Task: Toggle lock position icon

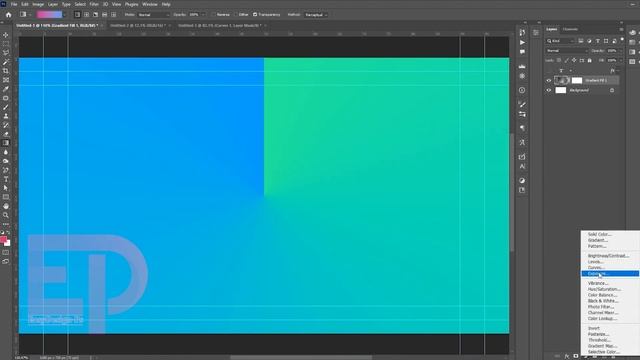Action: click(x=574, y=60)
